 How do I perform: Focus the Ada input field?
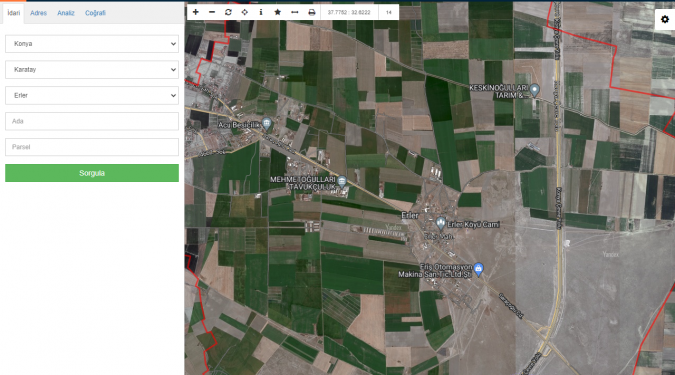(92, 121)
